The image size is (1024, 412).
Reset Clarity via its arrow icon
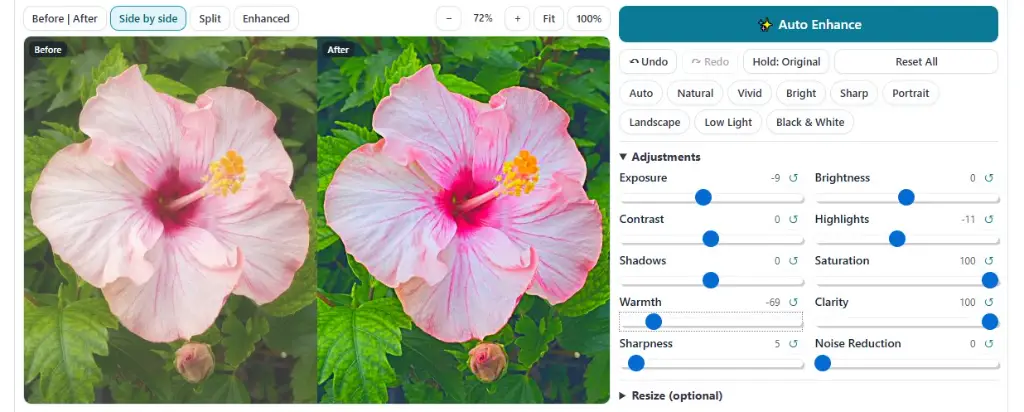pos(989,302)
